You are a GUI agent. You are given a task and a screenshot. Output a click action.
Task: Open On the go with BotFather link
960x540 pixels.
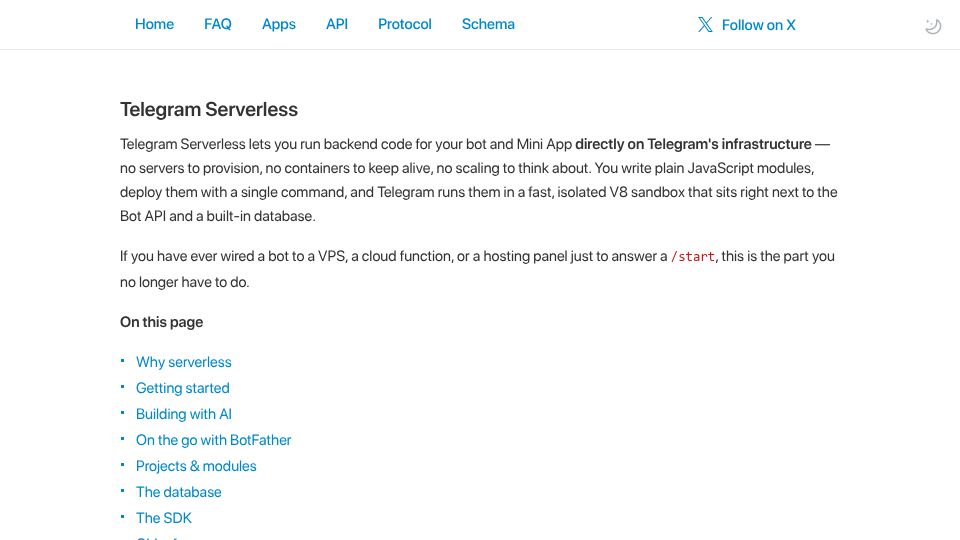point(213,440)
